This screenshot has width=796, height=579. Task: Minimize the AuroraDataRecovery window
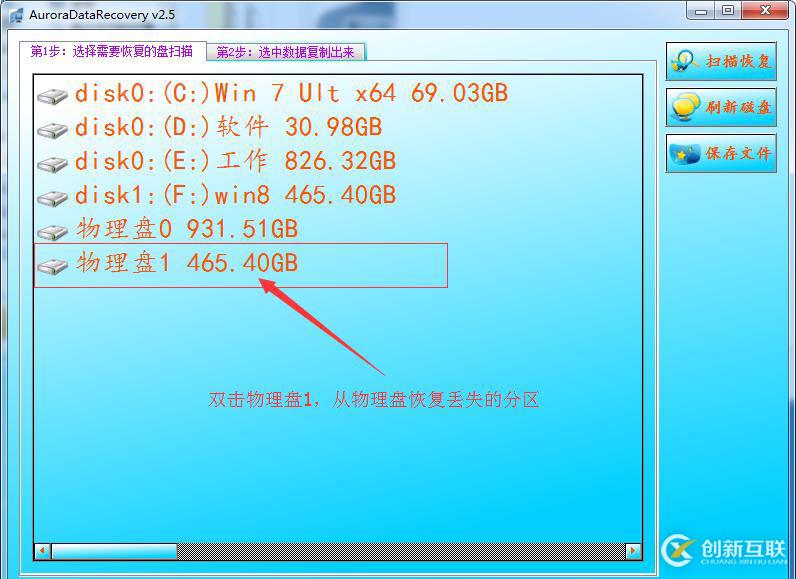pos(702,11)
